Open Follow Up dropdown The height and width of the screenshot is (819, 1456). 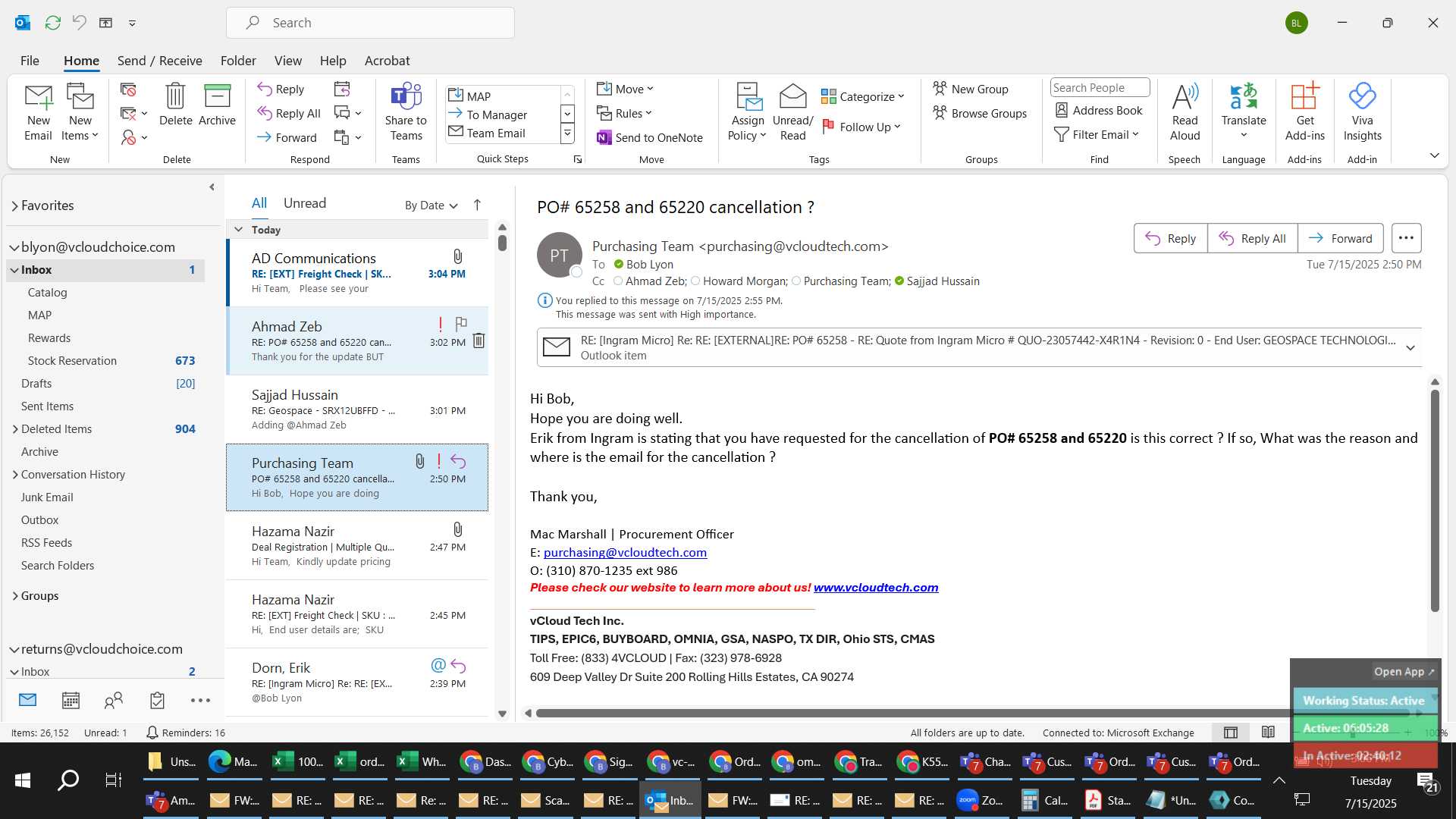[861, 127]
